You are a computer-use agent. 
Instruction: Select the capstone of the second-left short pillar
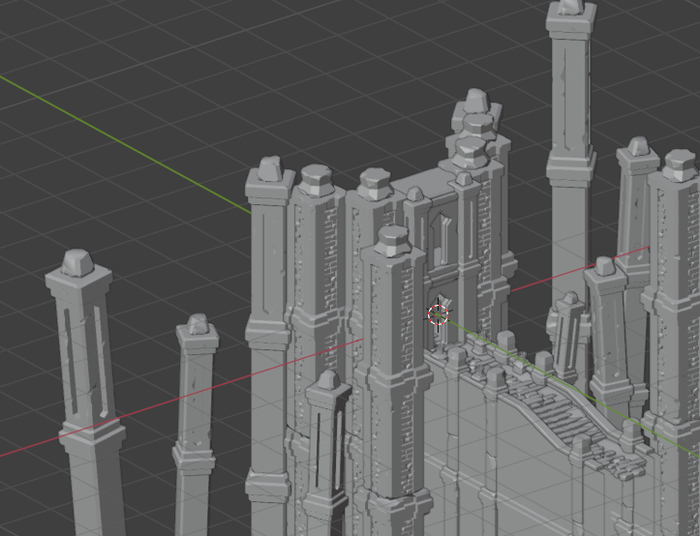[198, 325]
